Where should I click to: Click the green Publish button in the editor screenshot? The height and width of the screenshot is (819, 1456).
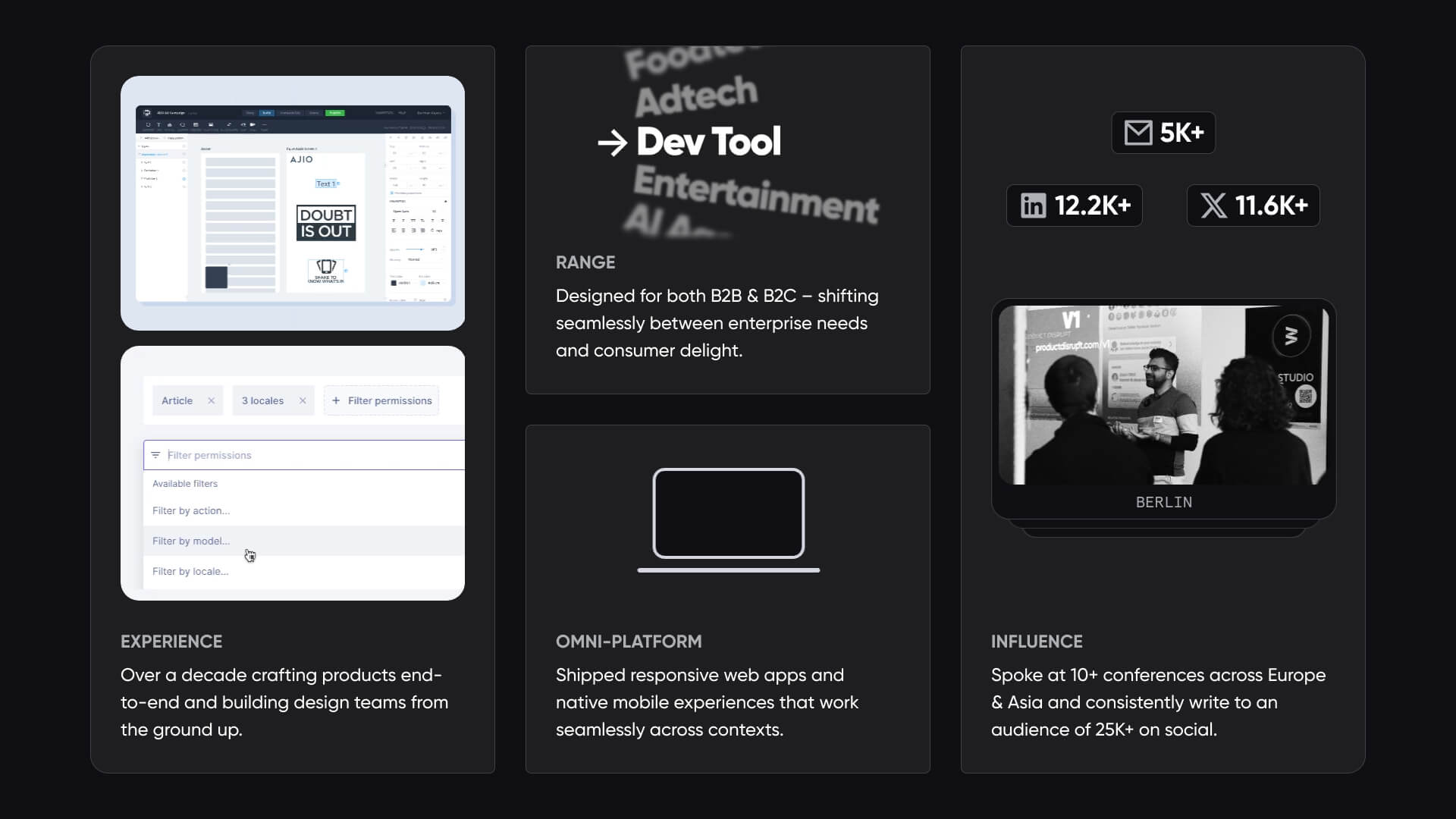point(334,113)
